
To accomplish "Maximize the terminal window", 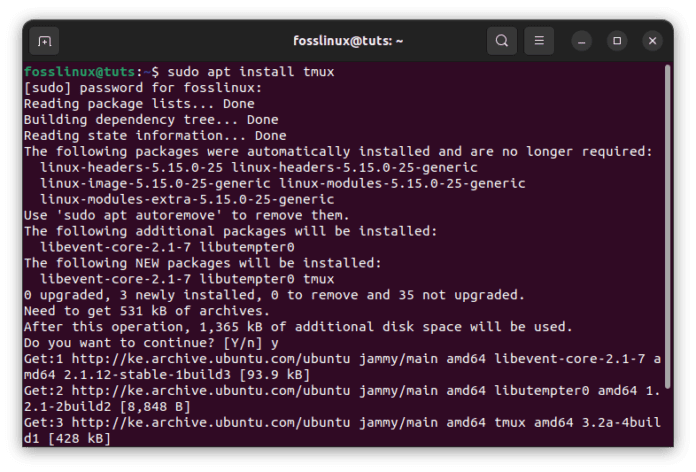I will 617,41.
